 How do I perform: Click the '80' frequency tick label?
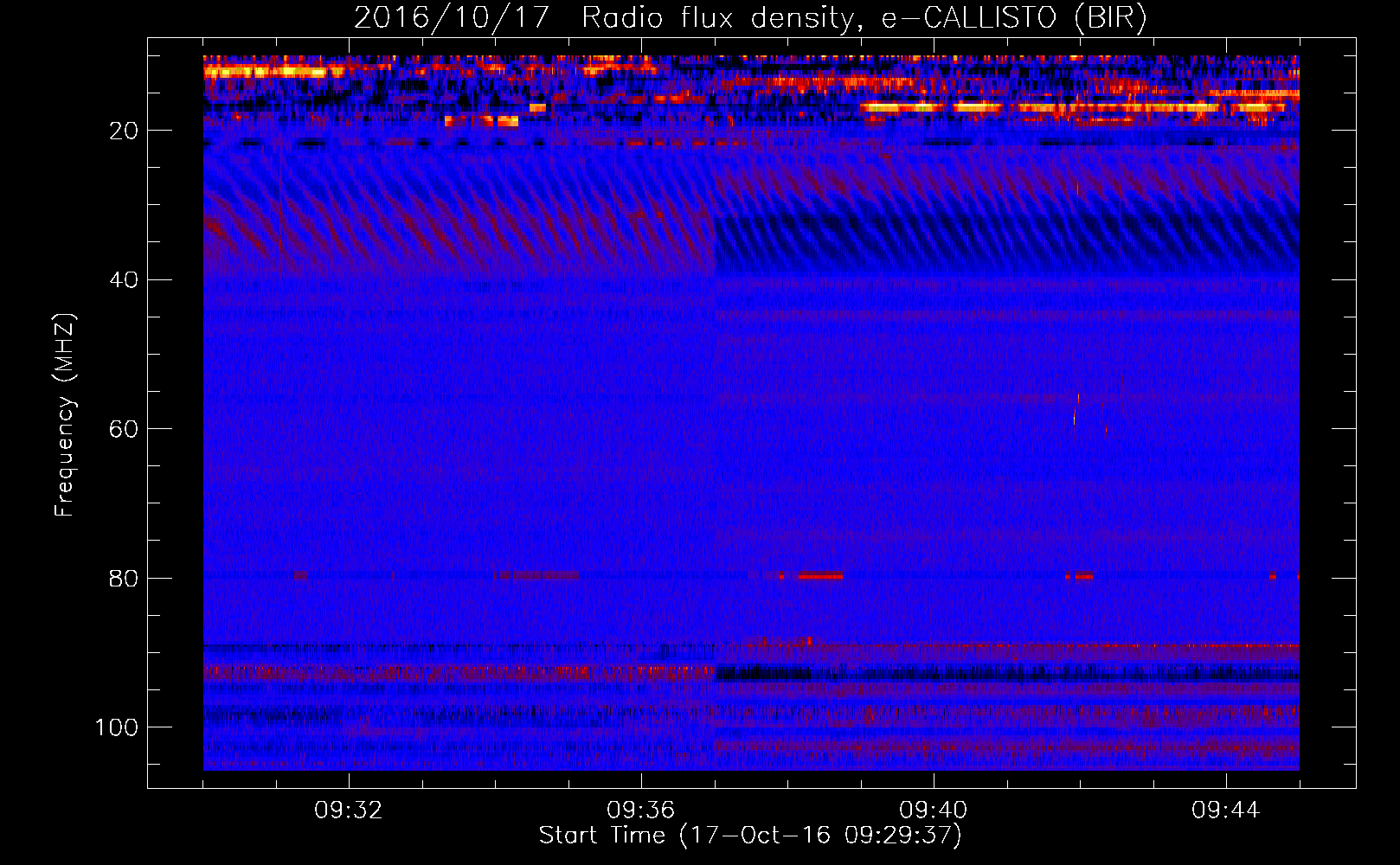124,578
